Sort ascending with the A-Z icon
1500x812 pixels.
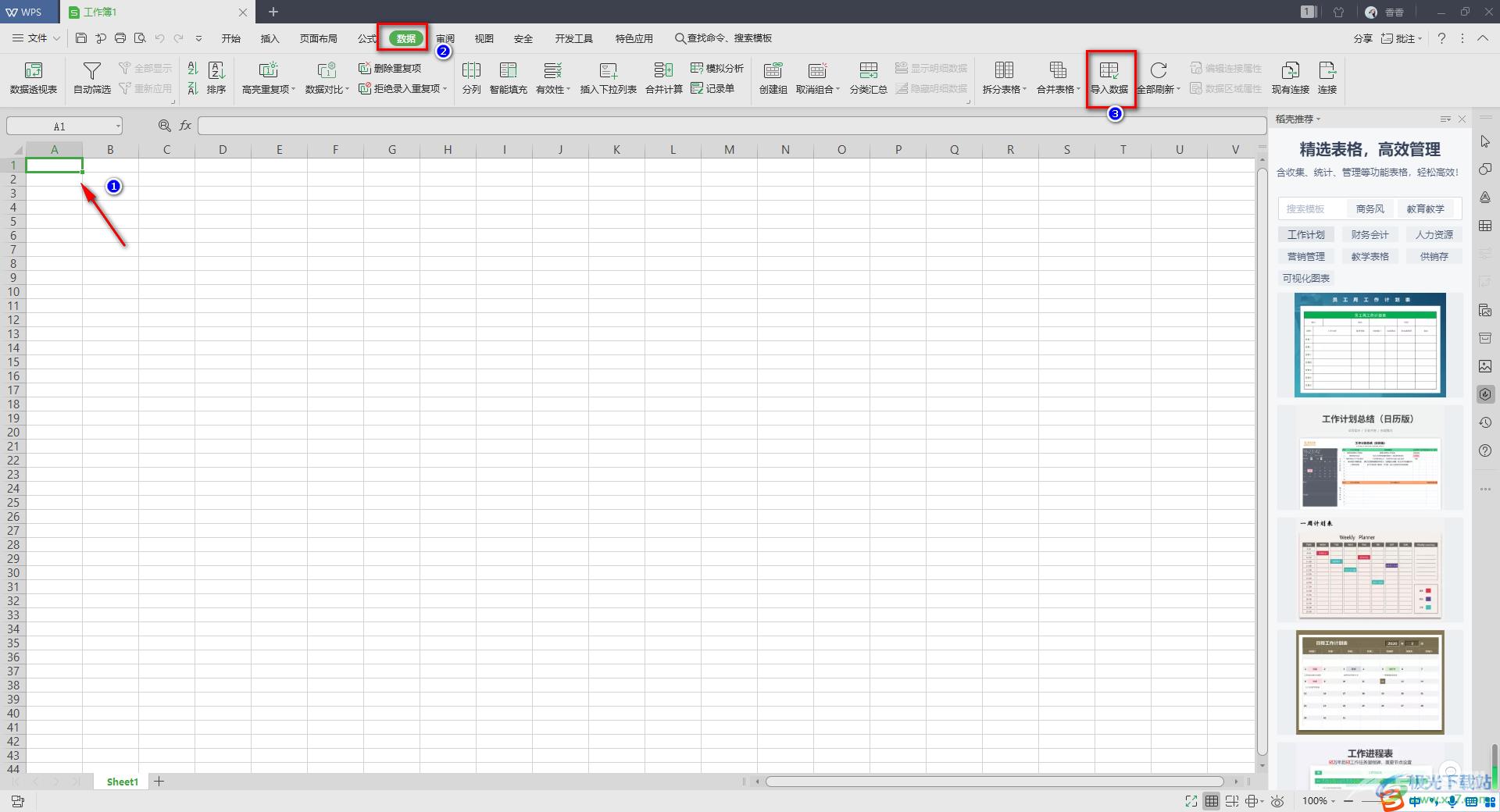point(193,69)
